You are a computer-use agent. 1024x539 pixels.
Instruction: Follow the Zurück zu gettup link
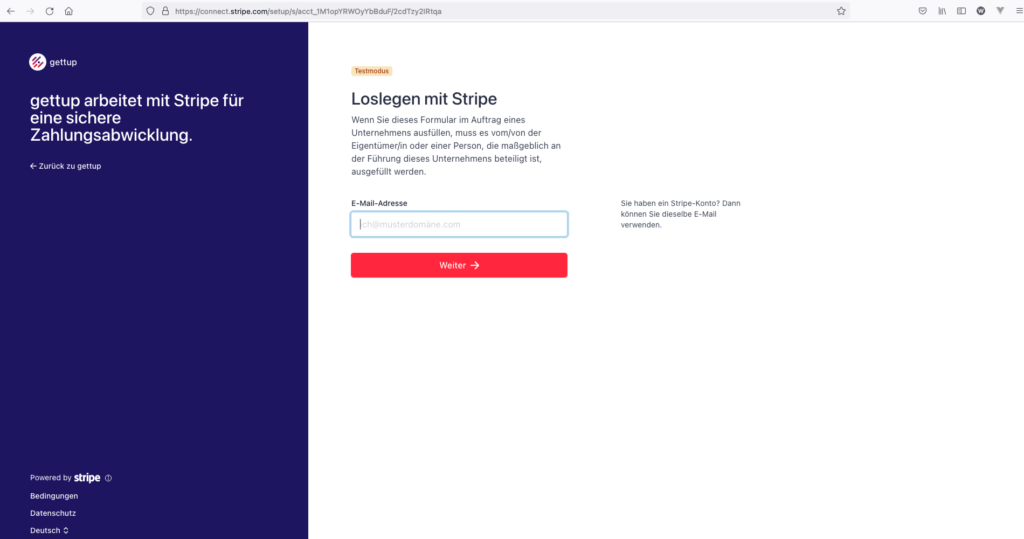click(65, 166)
